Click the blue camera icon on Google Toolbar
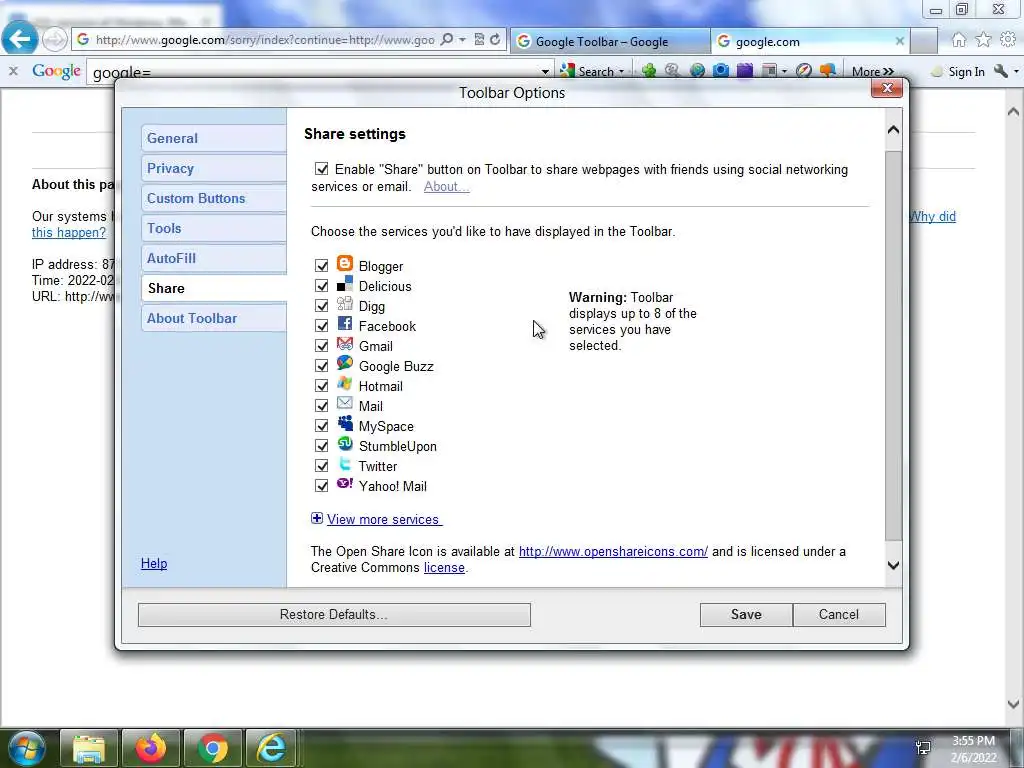Image resolution: width=1024 pixels, height=768 pixels. click(x=720, y=71)
